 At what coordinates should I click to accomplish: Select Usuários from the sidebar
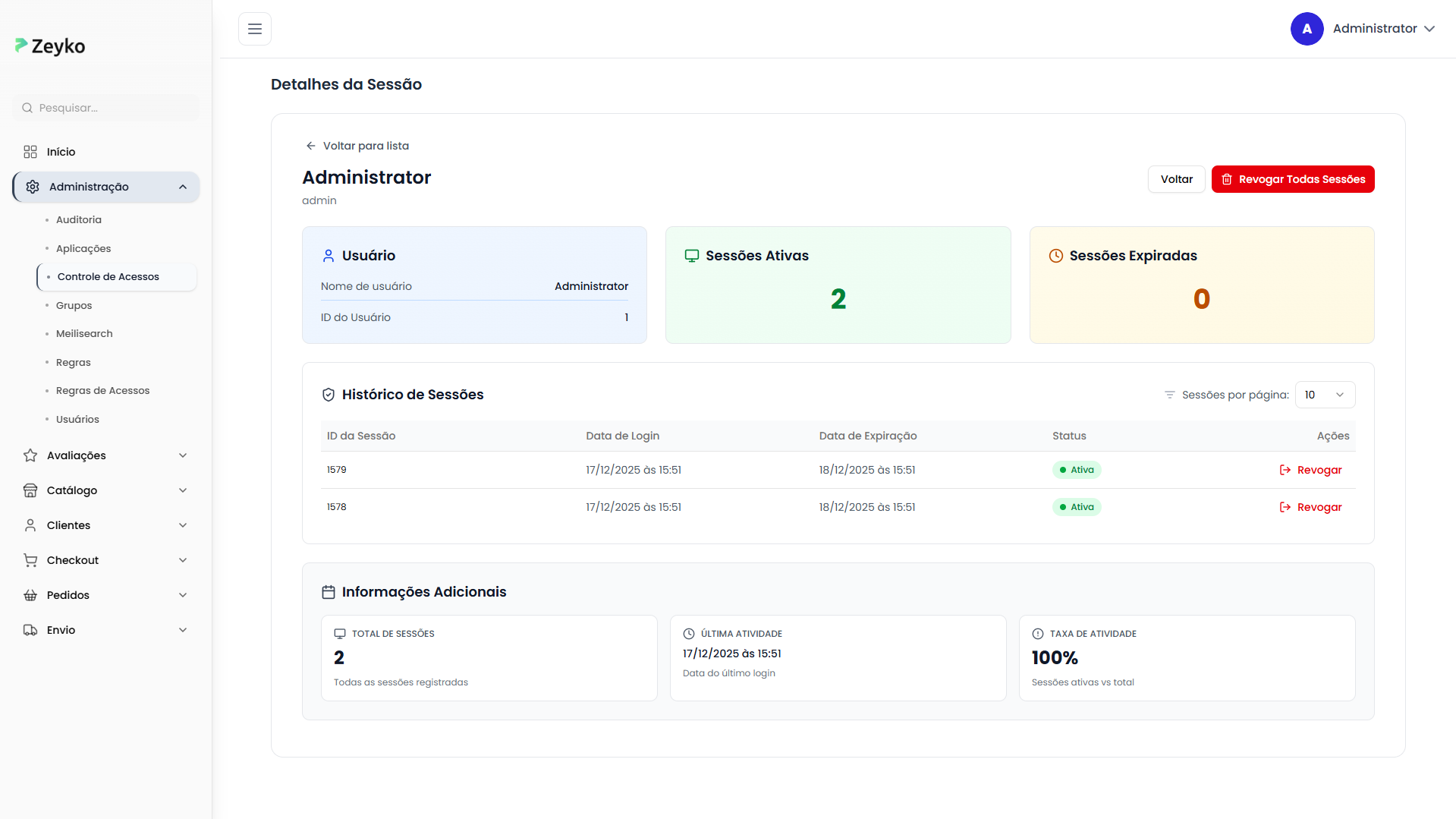pos(77,420)
